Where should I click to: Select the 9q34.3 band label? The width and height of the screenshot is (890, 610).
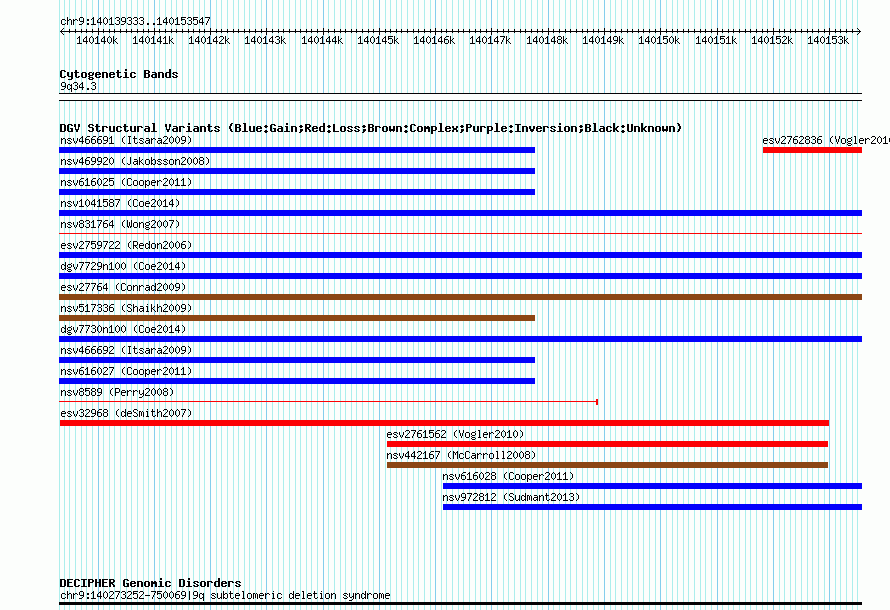tap(78, 86)
